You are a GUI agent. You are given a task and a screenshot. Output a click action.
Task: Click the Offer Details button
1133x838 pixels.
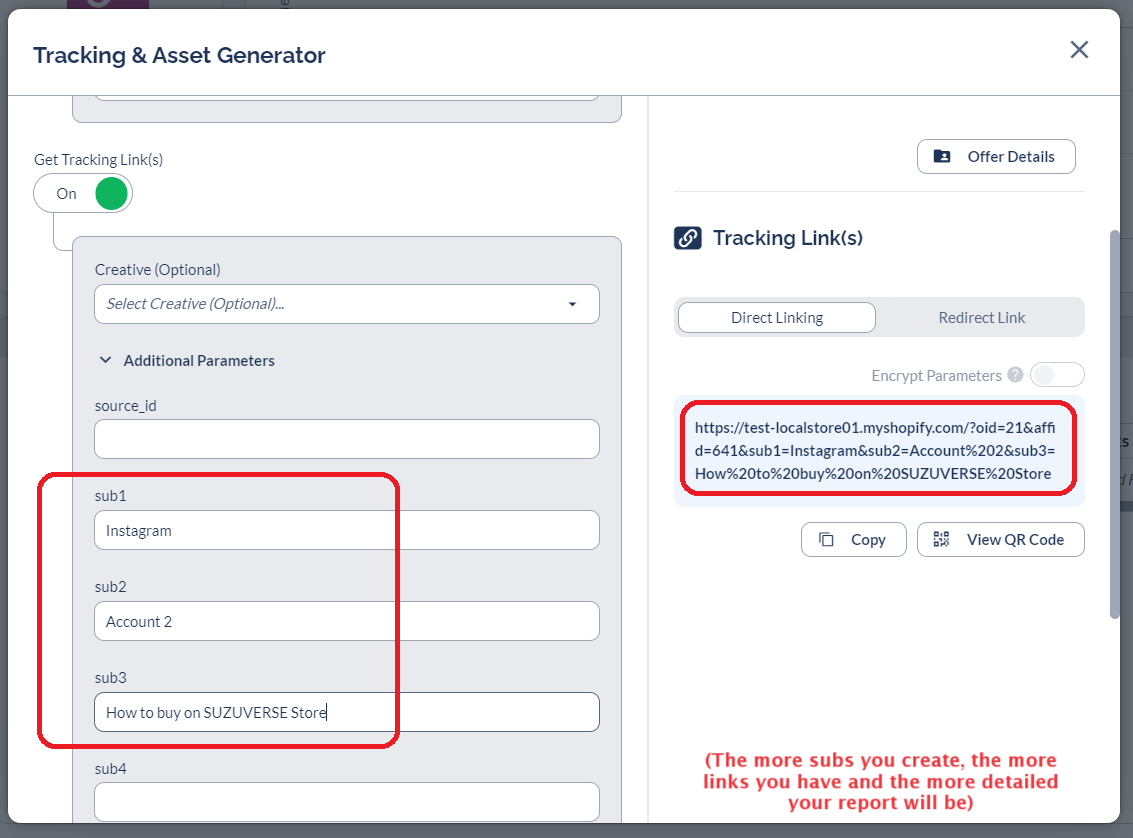tap(996, 157)
